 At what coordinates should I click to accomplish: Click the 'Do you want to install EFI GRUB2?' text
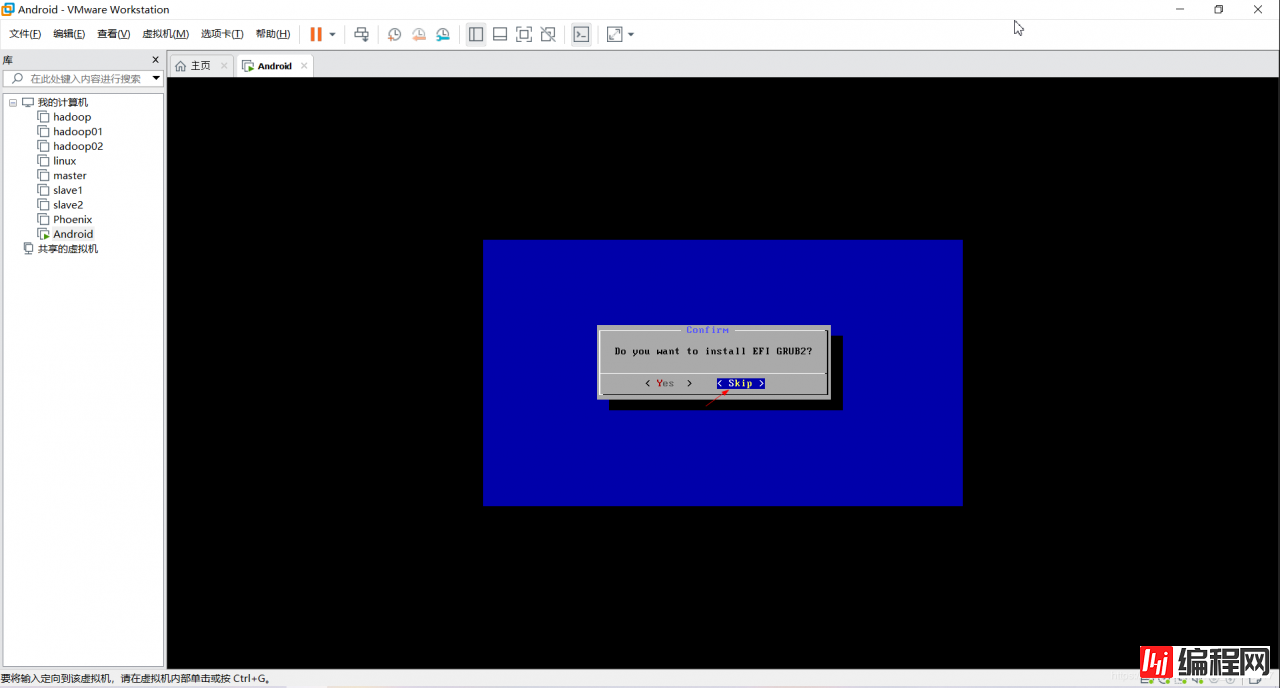click(x=713, y=351)
